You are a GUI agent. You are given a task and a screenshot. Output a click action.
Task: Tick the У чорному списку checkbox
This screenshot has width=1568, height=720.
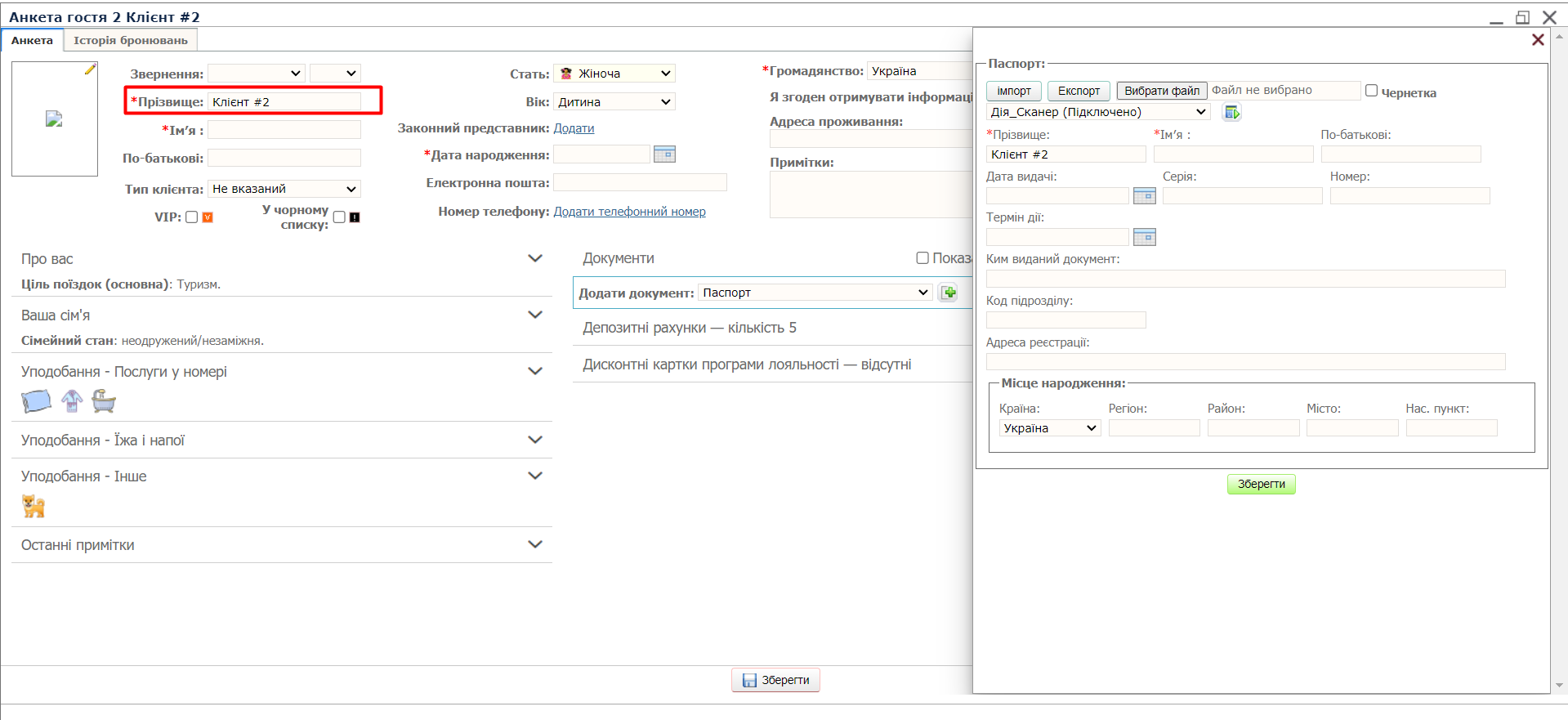tap(339, 217)
